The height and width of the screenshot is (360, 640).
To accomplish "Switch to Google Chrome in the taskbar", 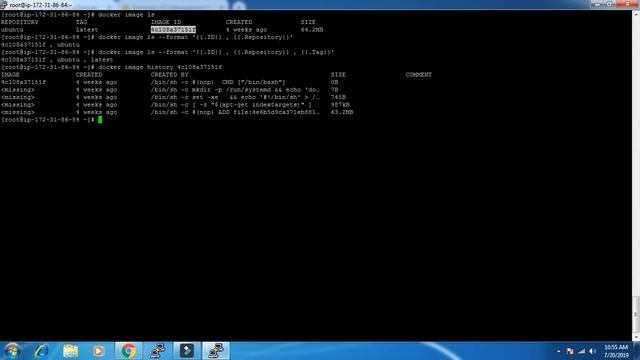I will click(x=129, y=351).
